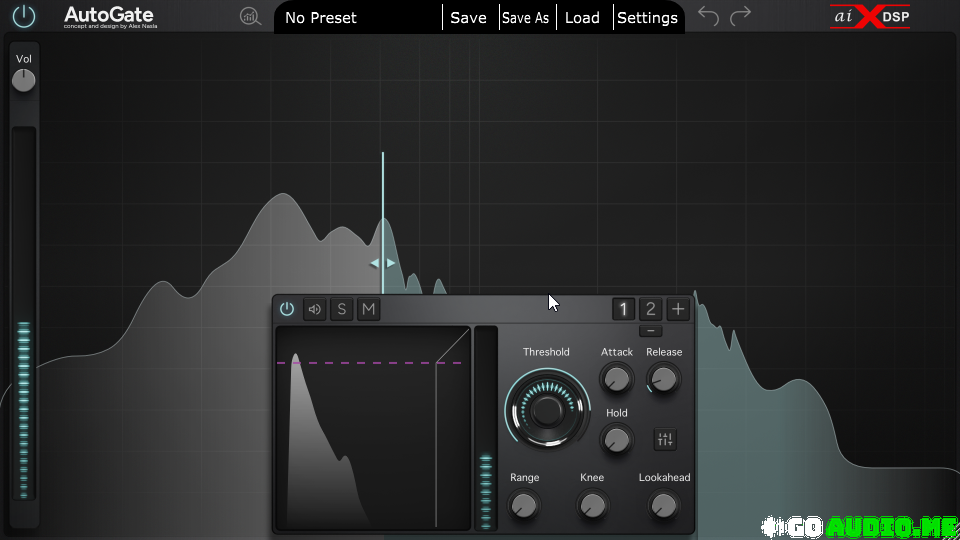Open the advanced mixer sliders icon
Image resolution: width=960 pixels, height=540 pixels.
click(x=665, y=439)
